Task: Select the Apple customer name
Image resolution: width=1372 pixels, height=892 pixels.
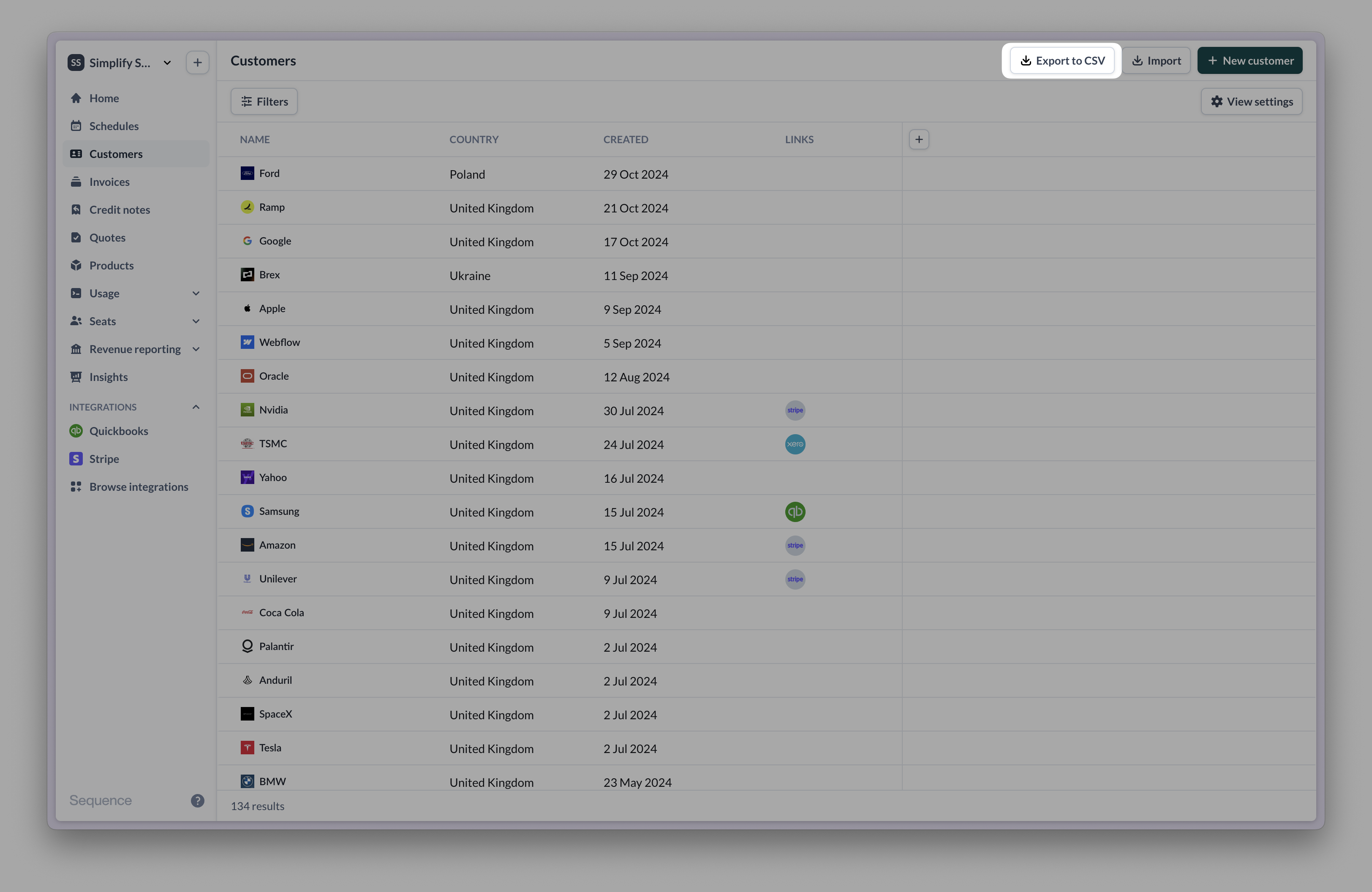Action: coord(272,309)
